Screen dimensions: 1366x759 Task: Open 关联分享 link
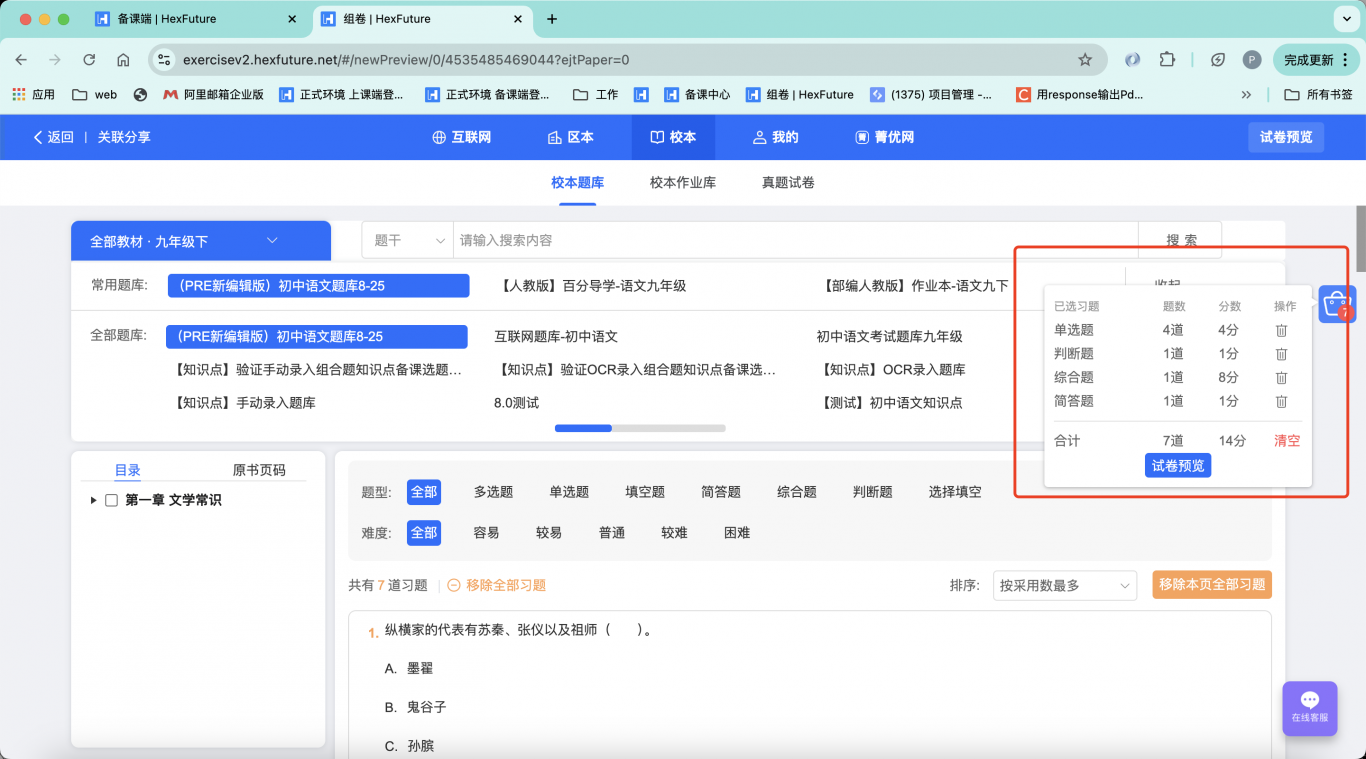pyautogui.click(x=124, y=138)
